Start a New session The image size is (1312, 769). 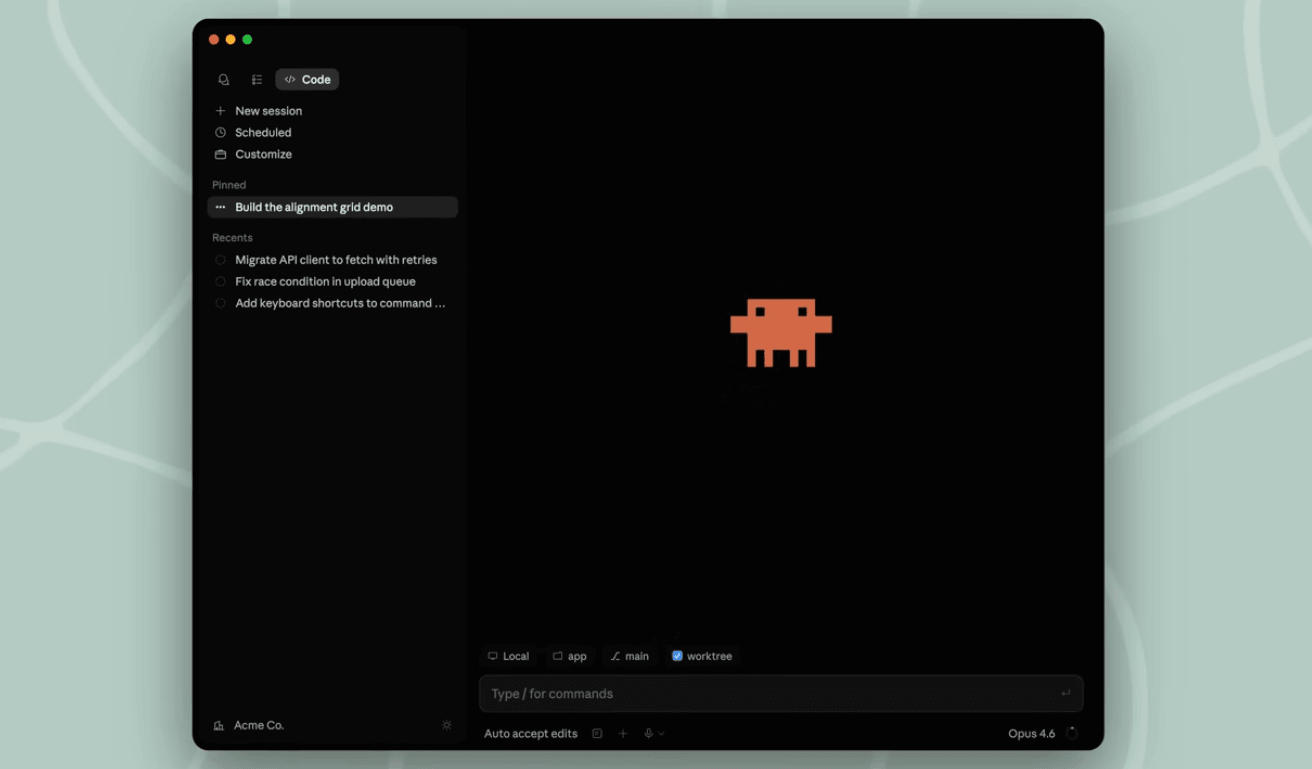tap(268, 111)
